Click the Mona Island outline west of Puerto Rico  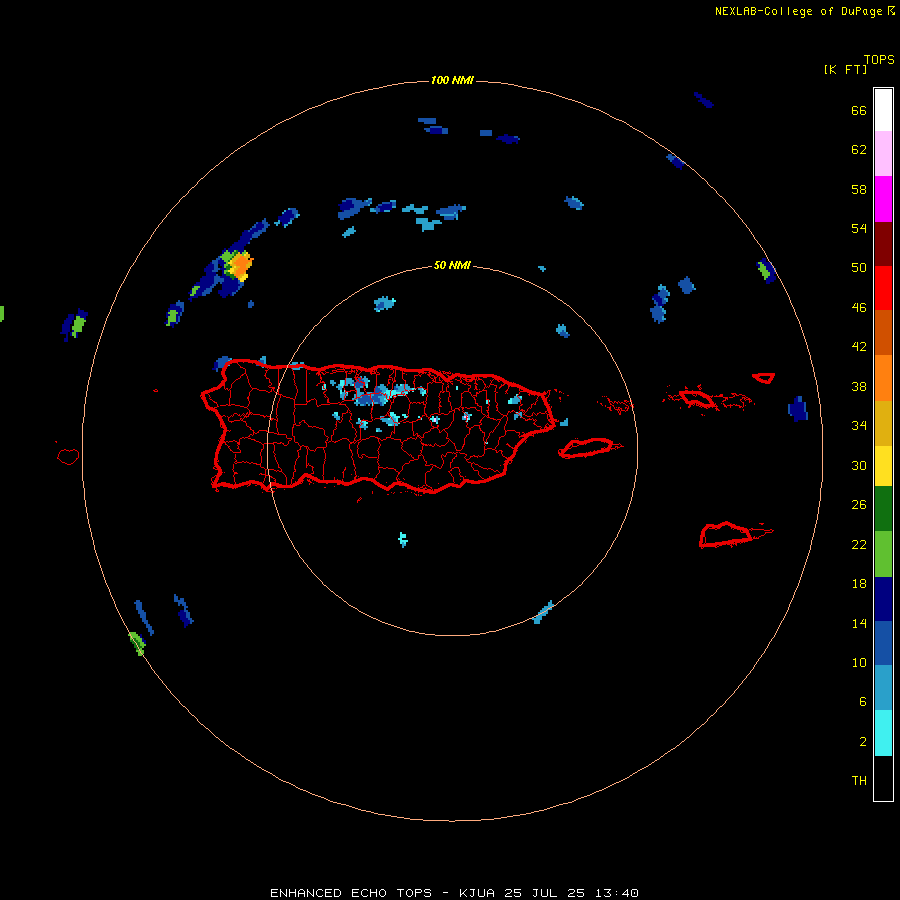[x=68, y=456]
